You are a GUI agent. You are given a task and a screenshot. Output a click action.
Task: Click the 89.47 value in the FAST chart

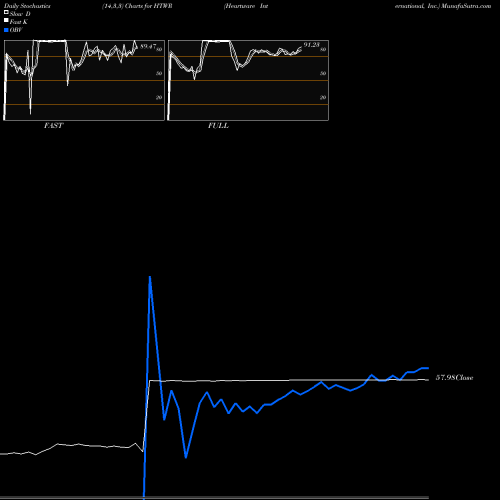(148, 46)
